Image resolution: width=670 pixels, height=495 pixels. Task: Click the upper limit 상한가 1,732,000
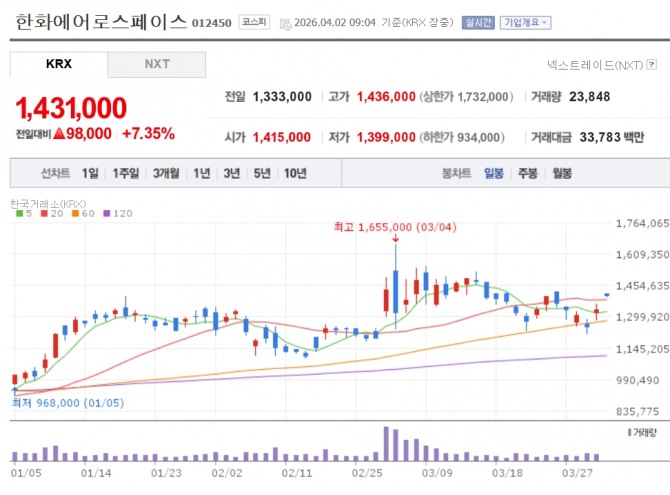(x=466, y=97)
